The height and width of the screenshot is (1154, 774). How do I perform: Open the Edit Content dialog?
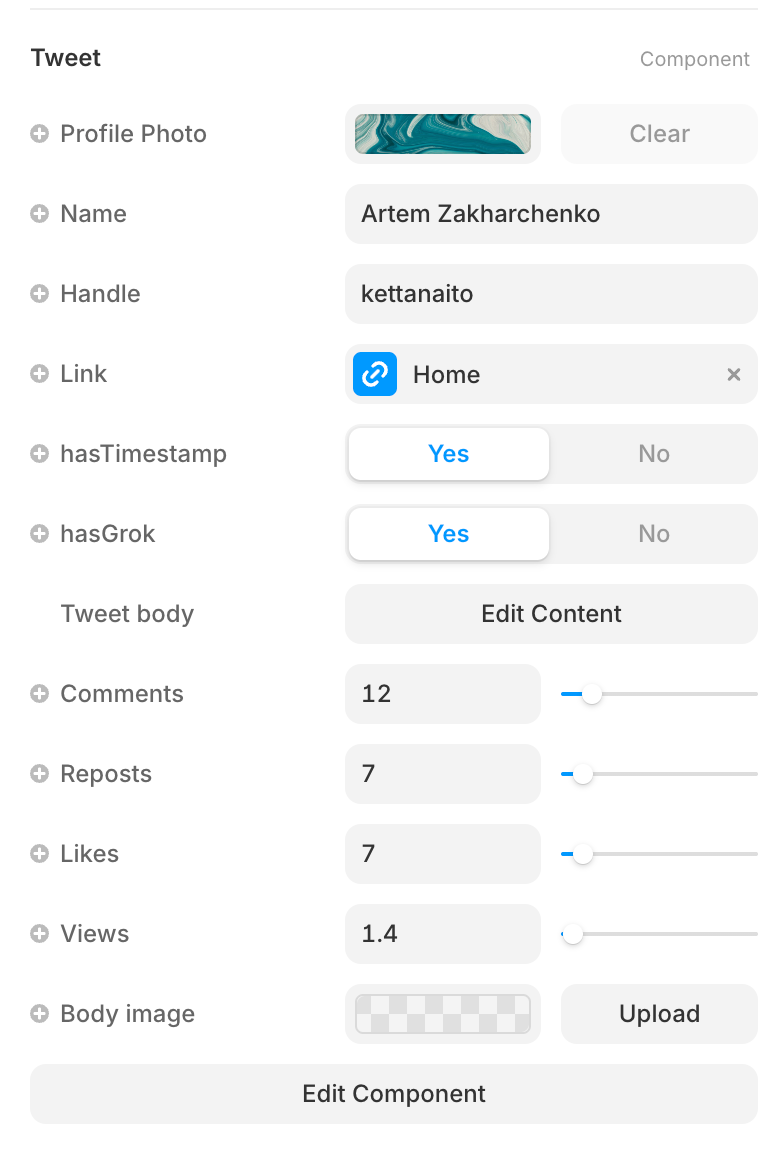(x=551, y=613)
